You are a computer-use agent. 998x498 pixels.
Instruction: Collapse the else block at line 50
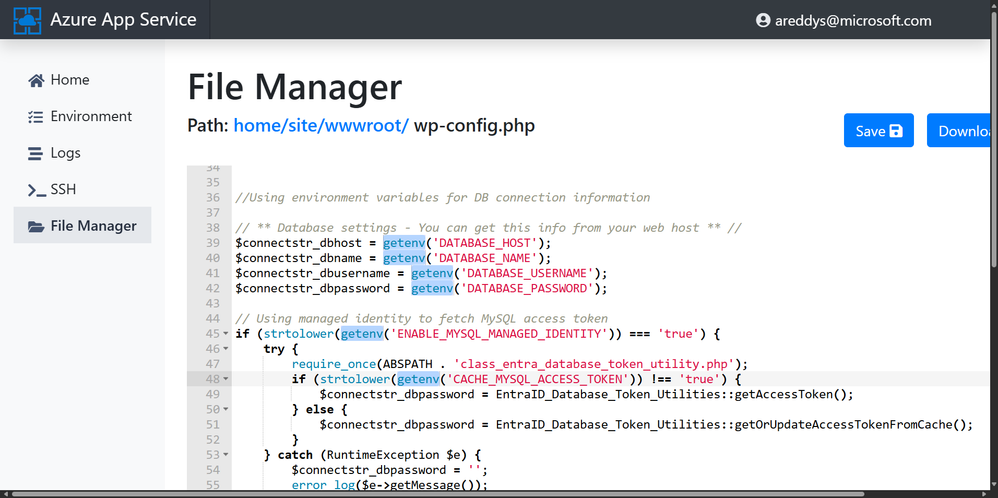coord(226,409)
